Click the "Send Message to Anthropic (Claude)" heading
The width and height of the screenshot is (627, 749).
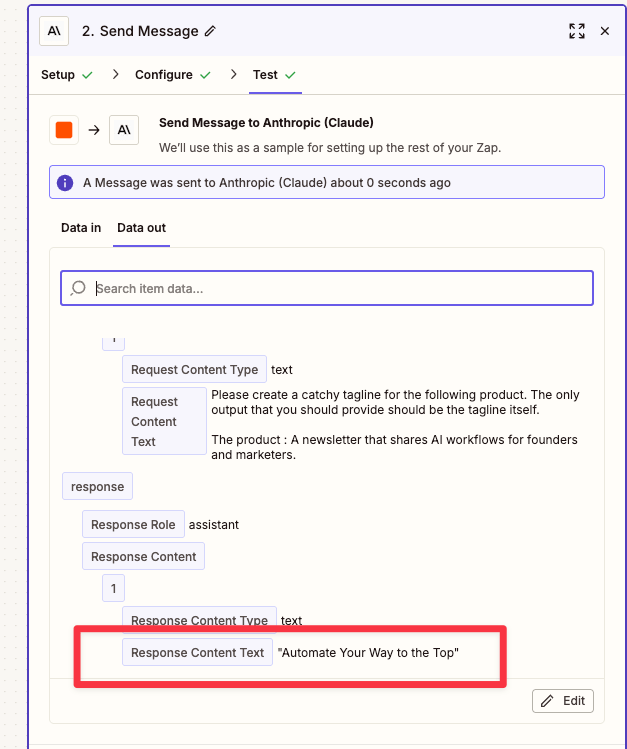tap(266, 123)
